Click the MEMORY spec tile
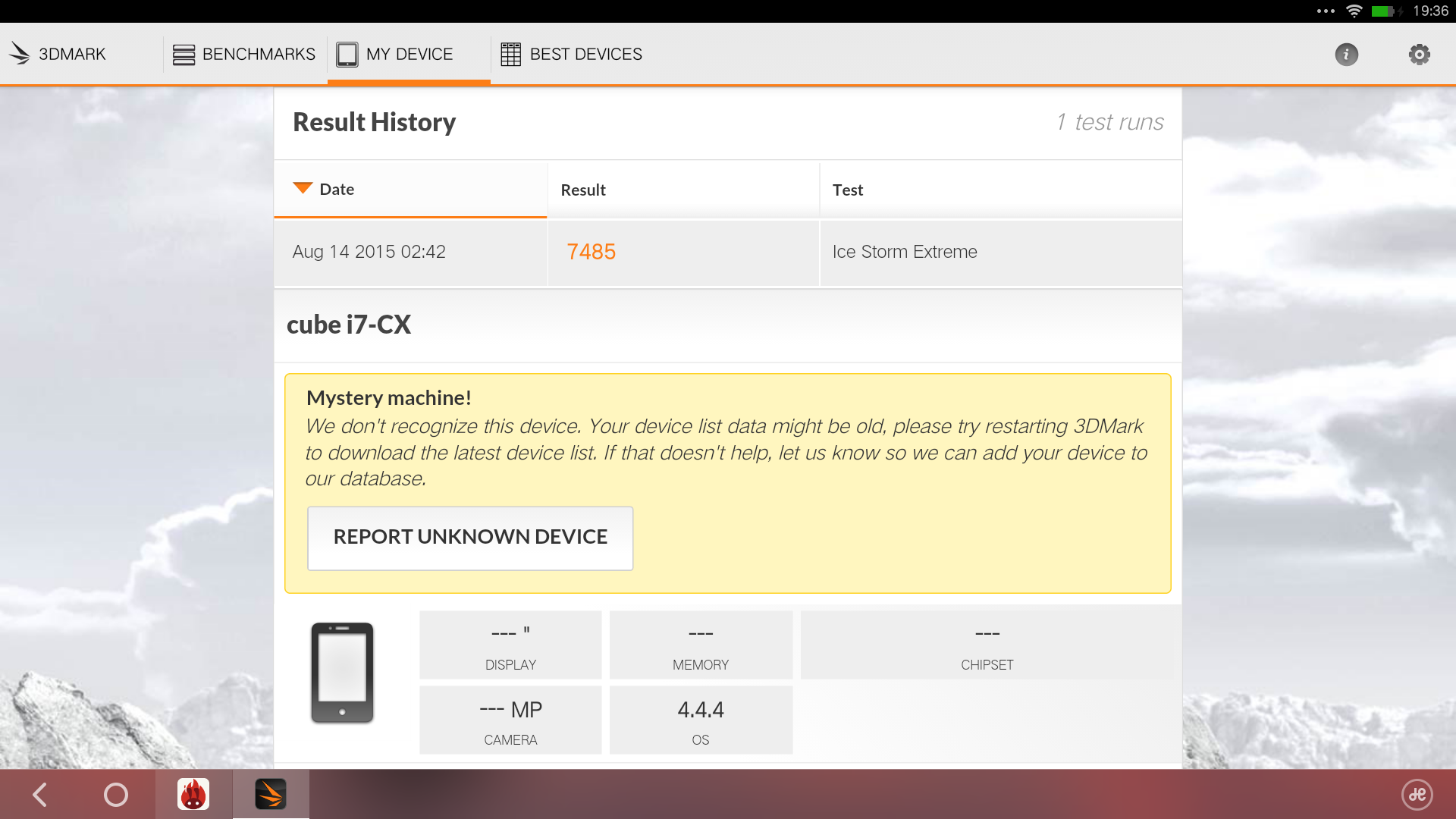This screenshot has width=1456, height=819. pyautogui.click(x=701, y=645)
